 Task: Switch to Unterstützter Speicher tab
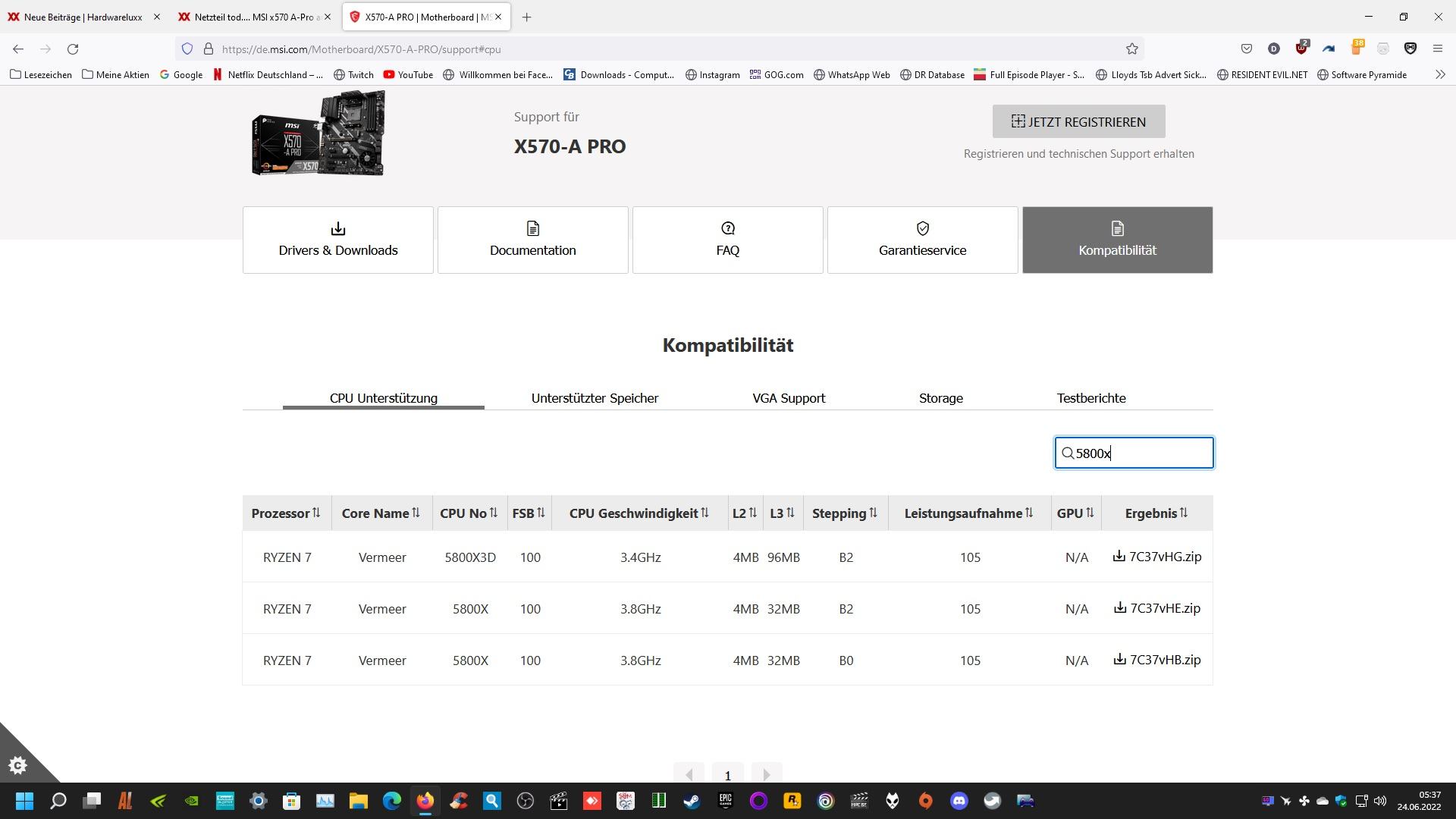pos(595,398)
